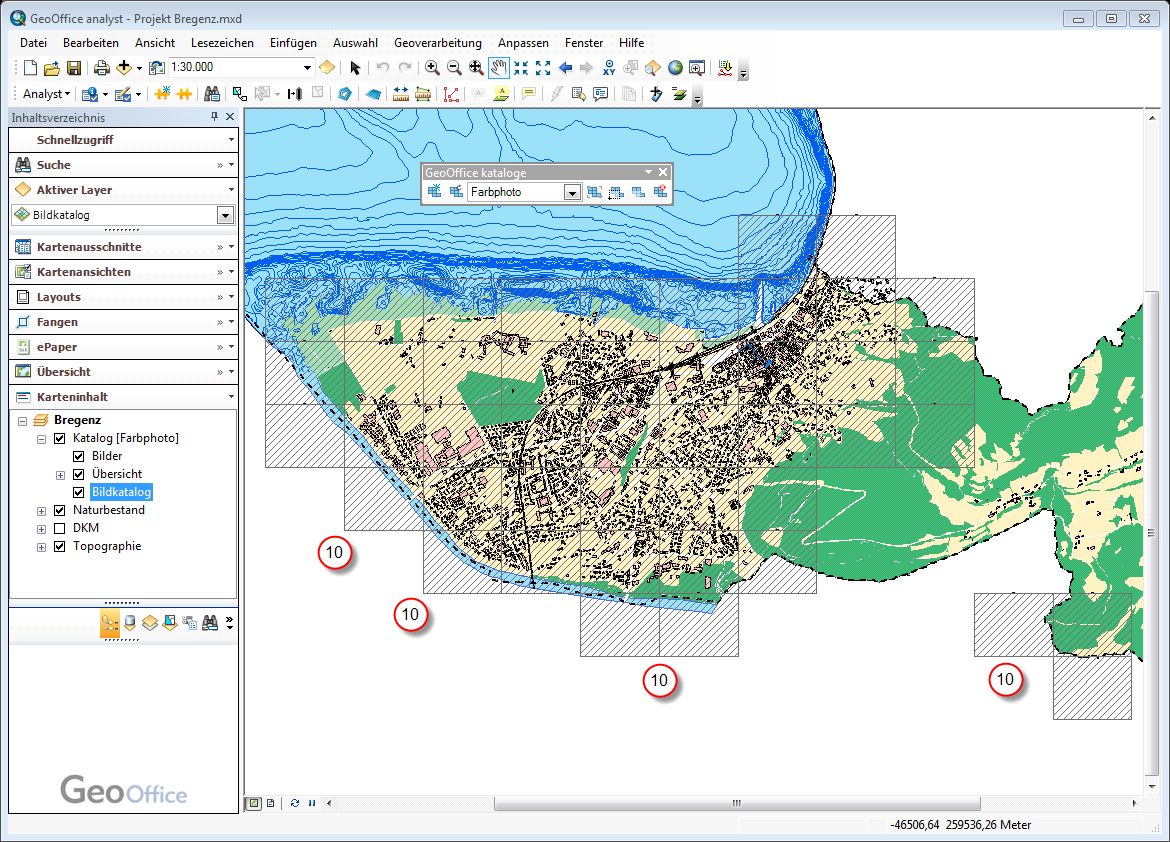
Task: Open the Kartenausschnitte panel section
Action: coord(89,247)
